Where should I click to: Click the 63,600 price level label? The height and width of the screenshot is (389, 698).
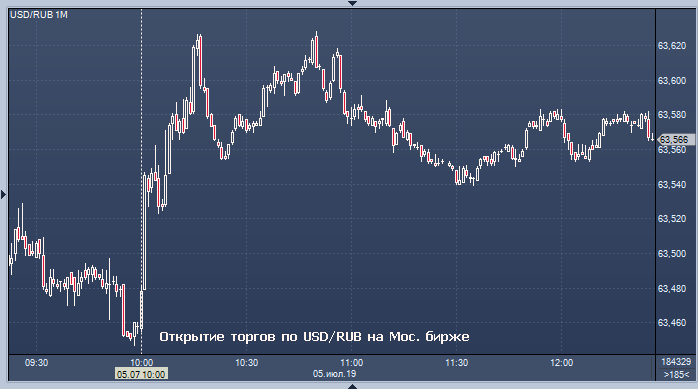672,81
